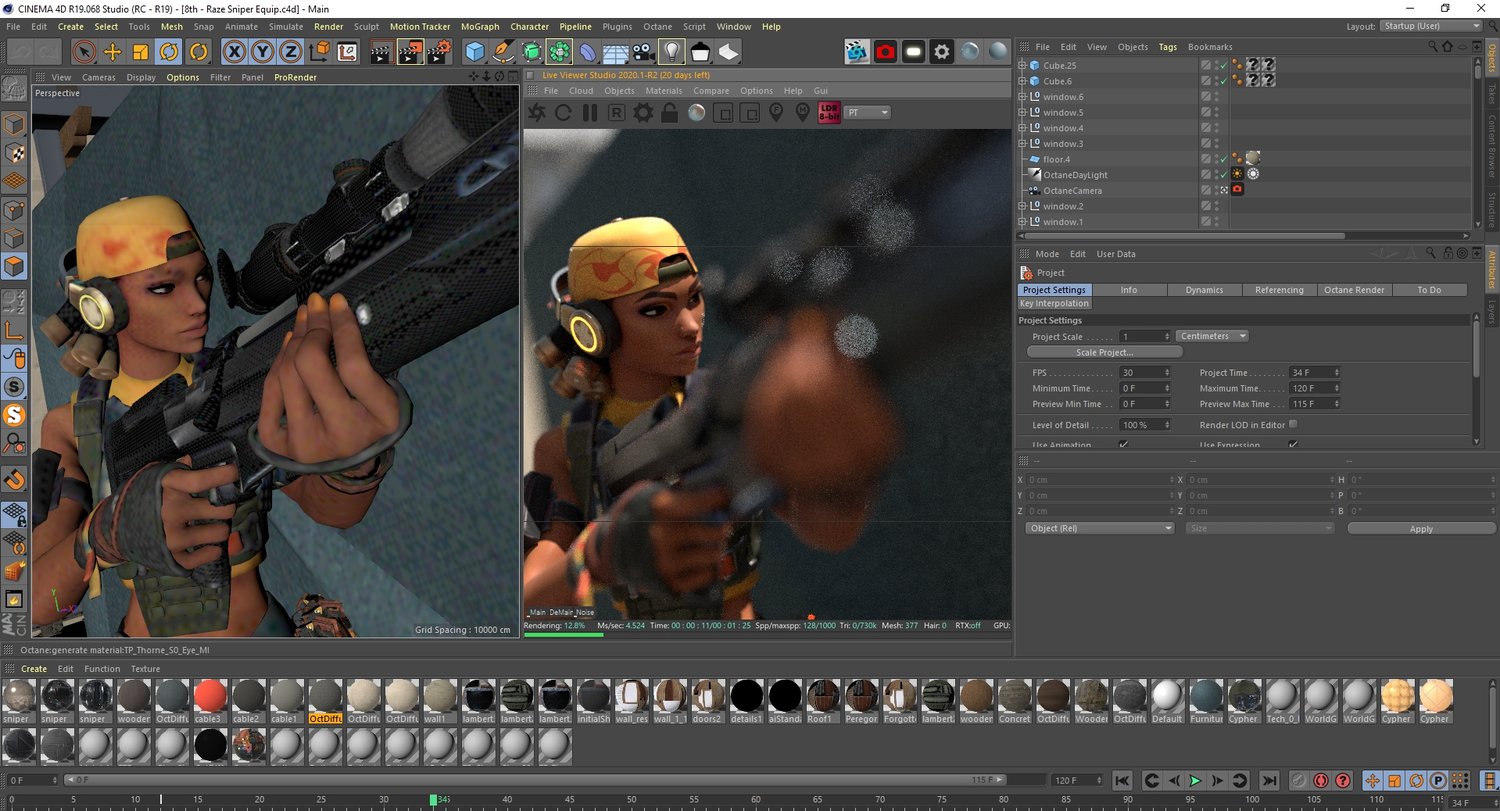This screenshot has width=1500, height=811.
Task: Open the MoGraph menu
Action: pyautogui.click(x=480, y=27)
